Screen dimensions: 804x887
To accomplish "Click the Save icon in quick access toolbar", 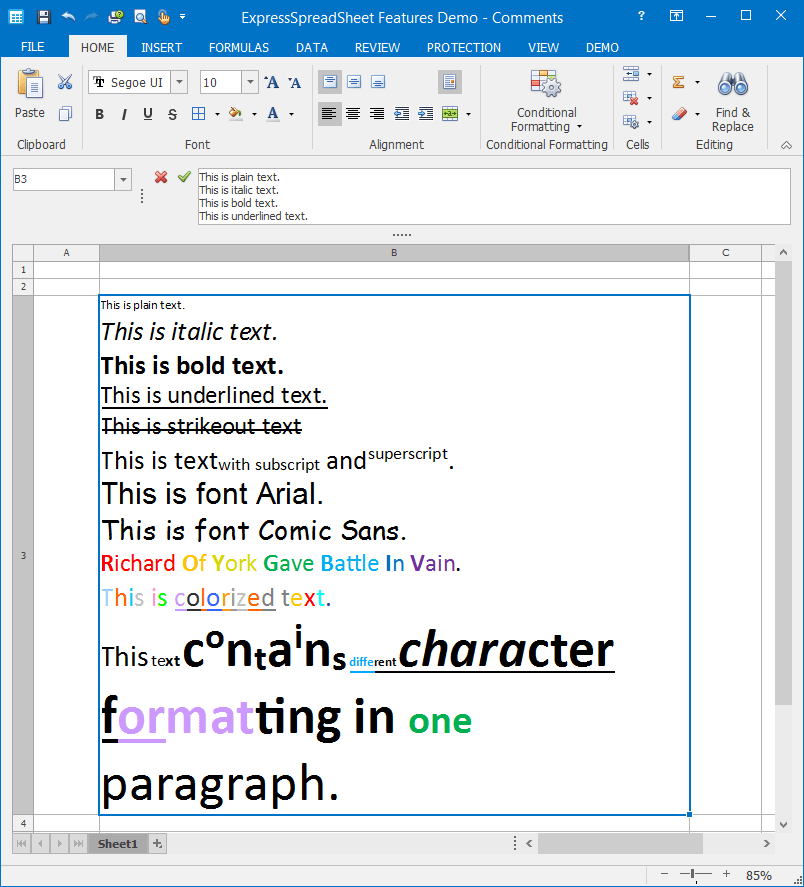I will 43,17.
